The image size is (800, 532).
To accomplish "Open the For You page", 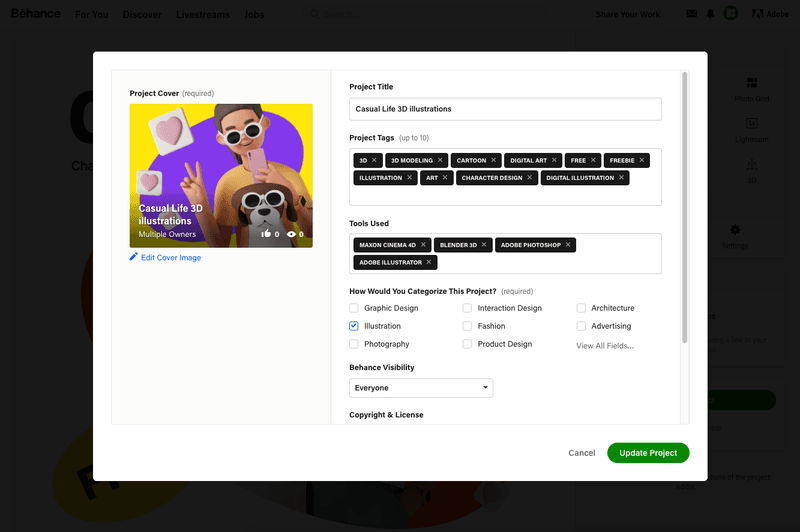I will pos(91,15).
